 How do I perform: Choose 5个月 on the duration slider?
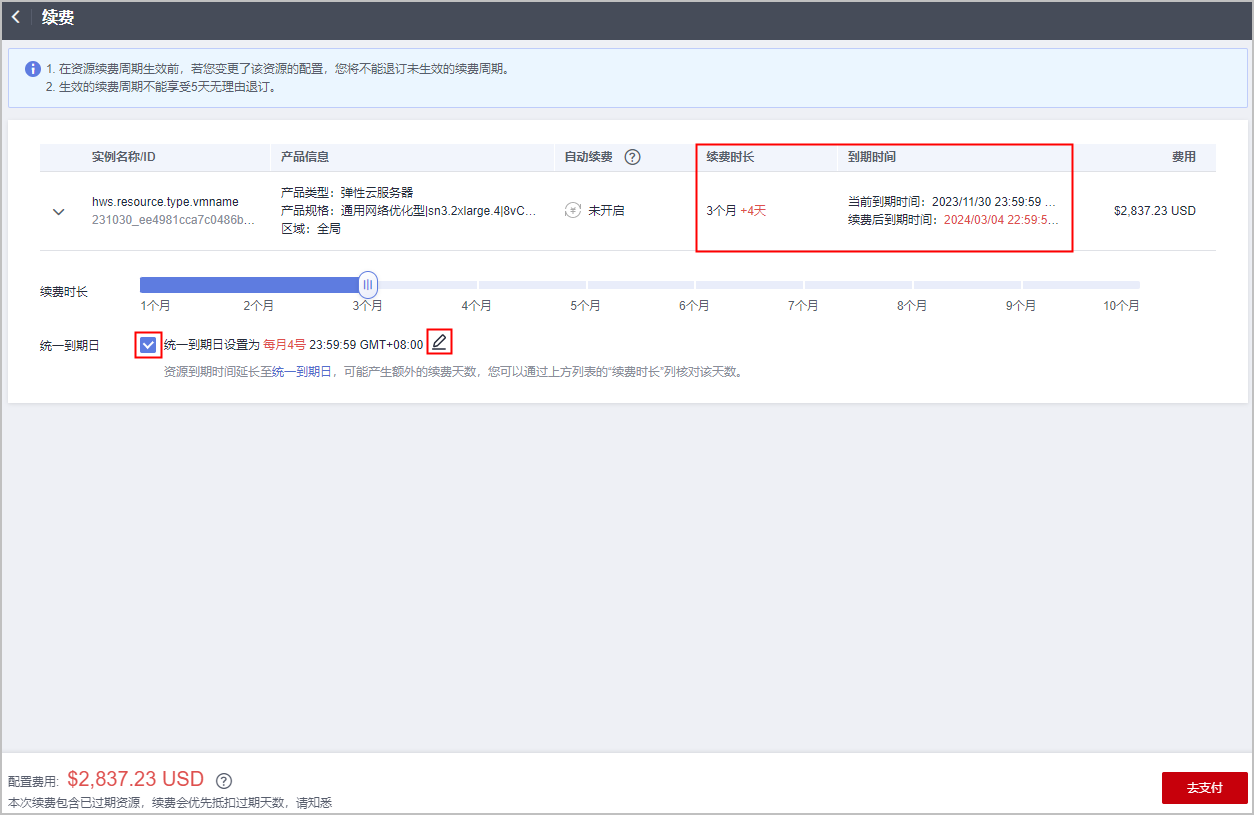click(585, 305)
